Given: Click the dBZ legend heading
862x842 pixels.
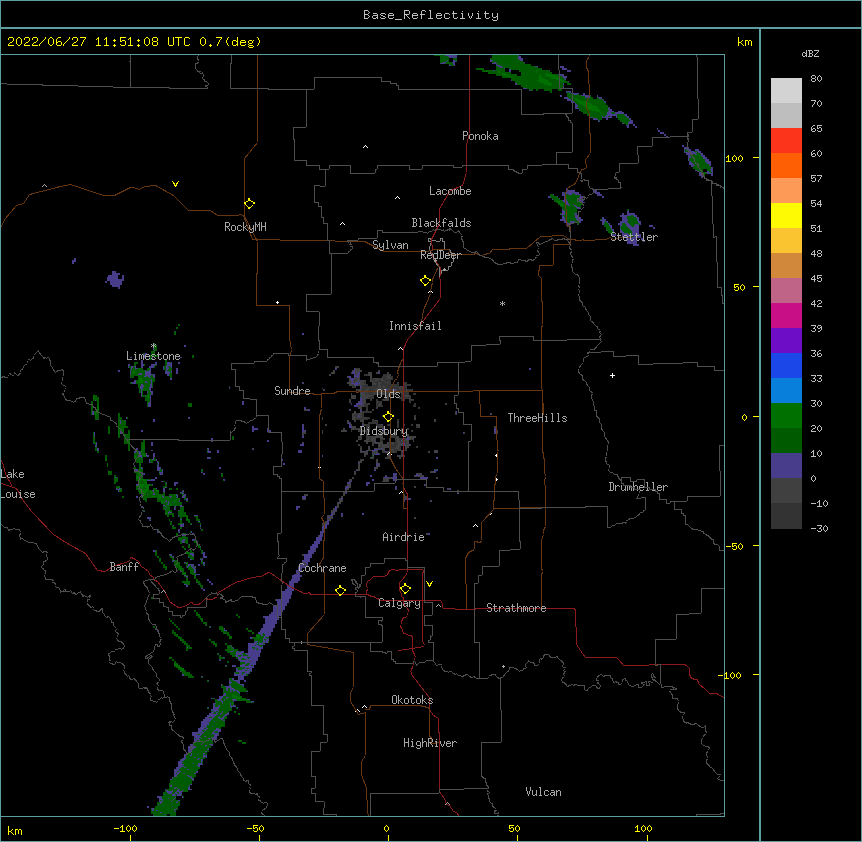Looking at the screenshot, I should pyautogui.click(x=810, y=53).
